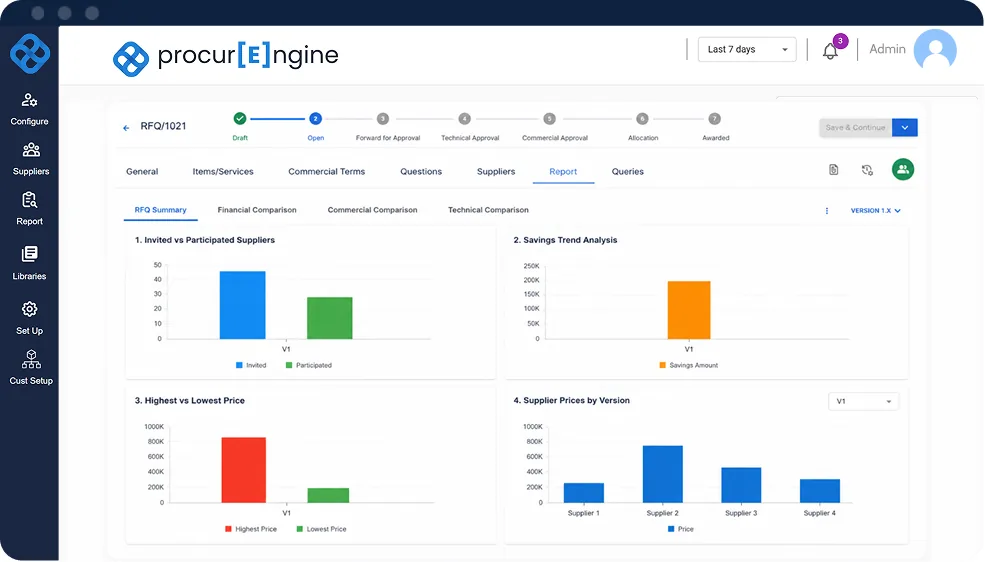The height and width of the screenshot is (562, 985).
Task: Click heading '2. Savings Trend Analysis'
Action: [565, 240]
